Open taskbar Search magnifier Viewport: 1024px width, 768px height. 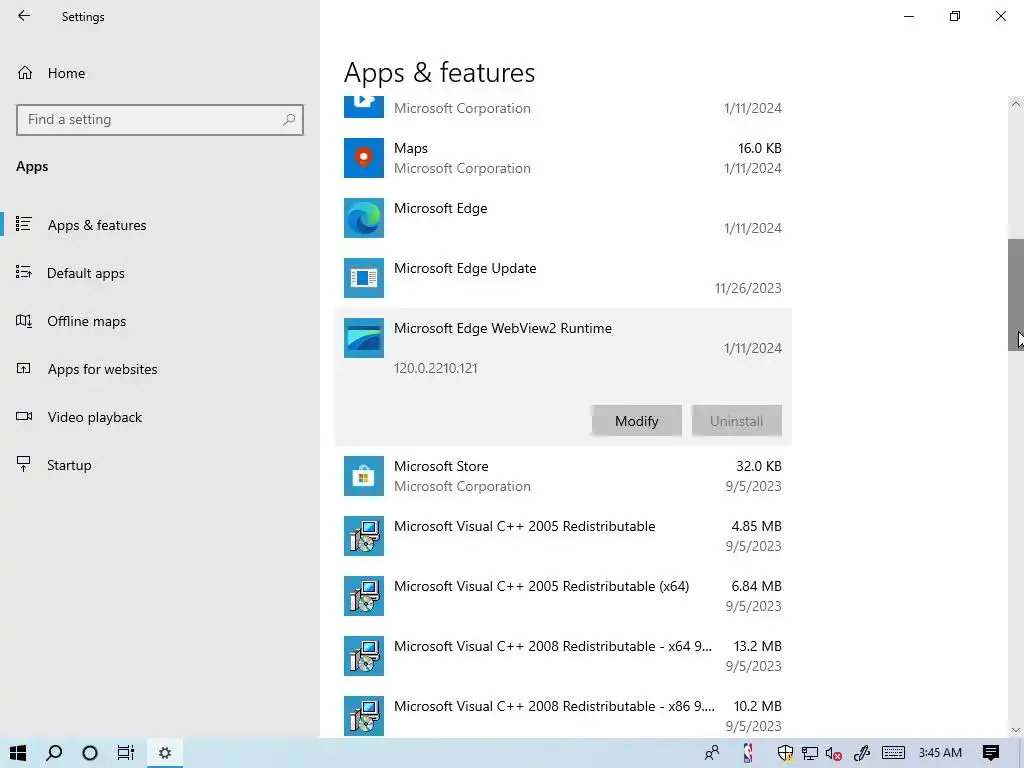click(54, 753)
